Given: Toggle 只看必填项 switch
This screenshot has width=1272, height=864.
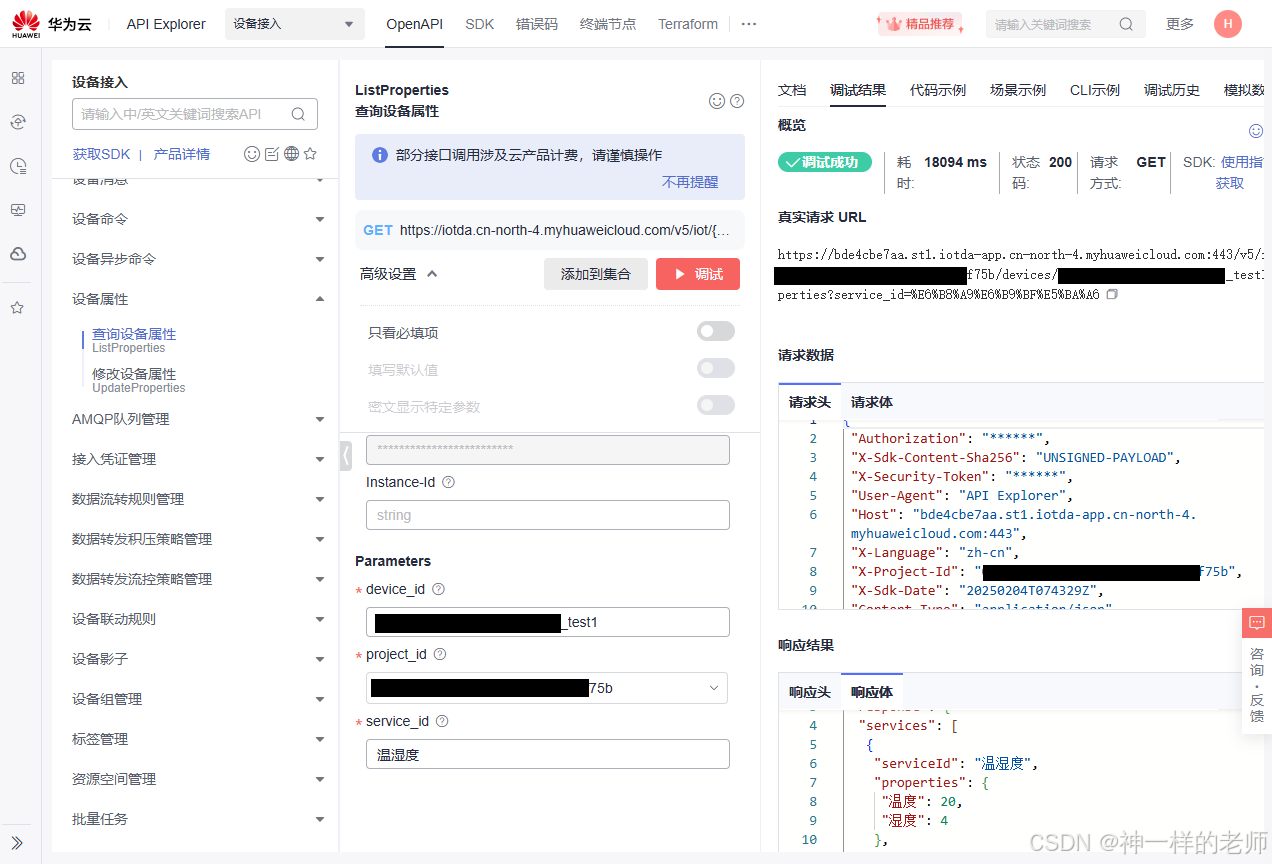Looking at the screenshot, I should pos(716,332).
